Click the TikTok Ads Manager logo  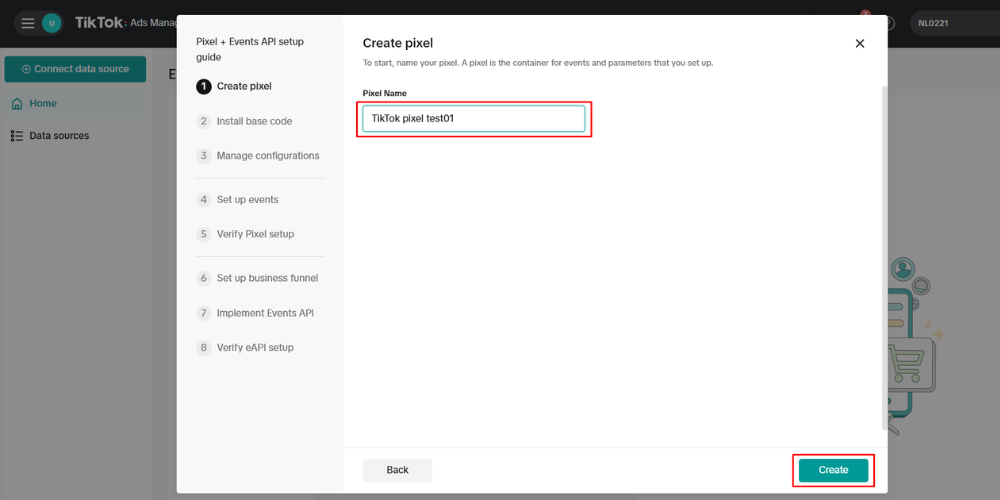(x=126, y=23)
